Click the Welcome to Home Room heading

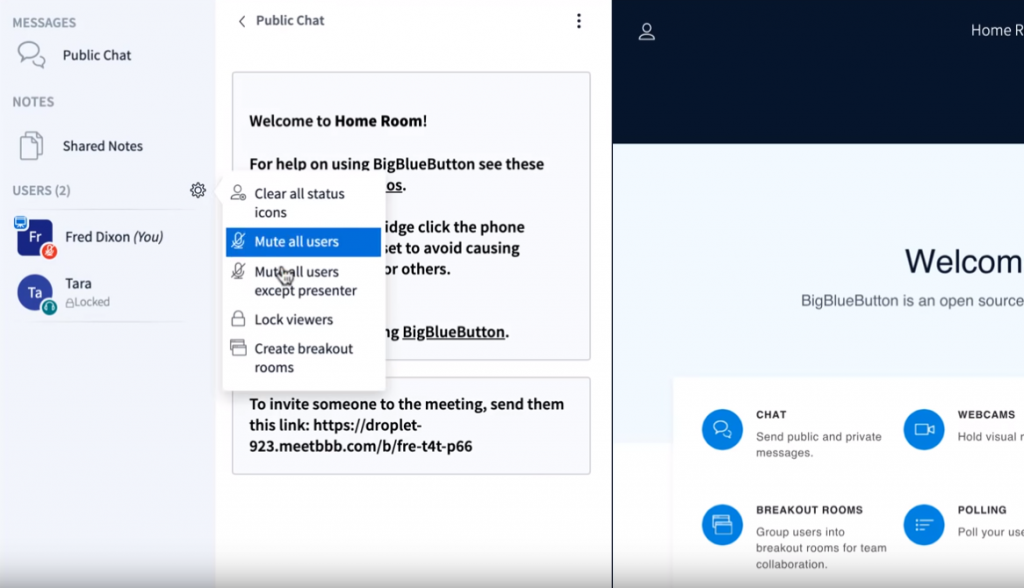point(338,121)
